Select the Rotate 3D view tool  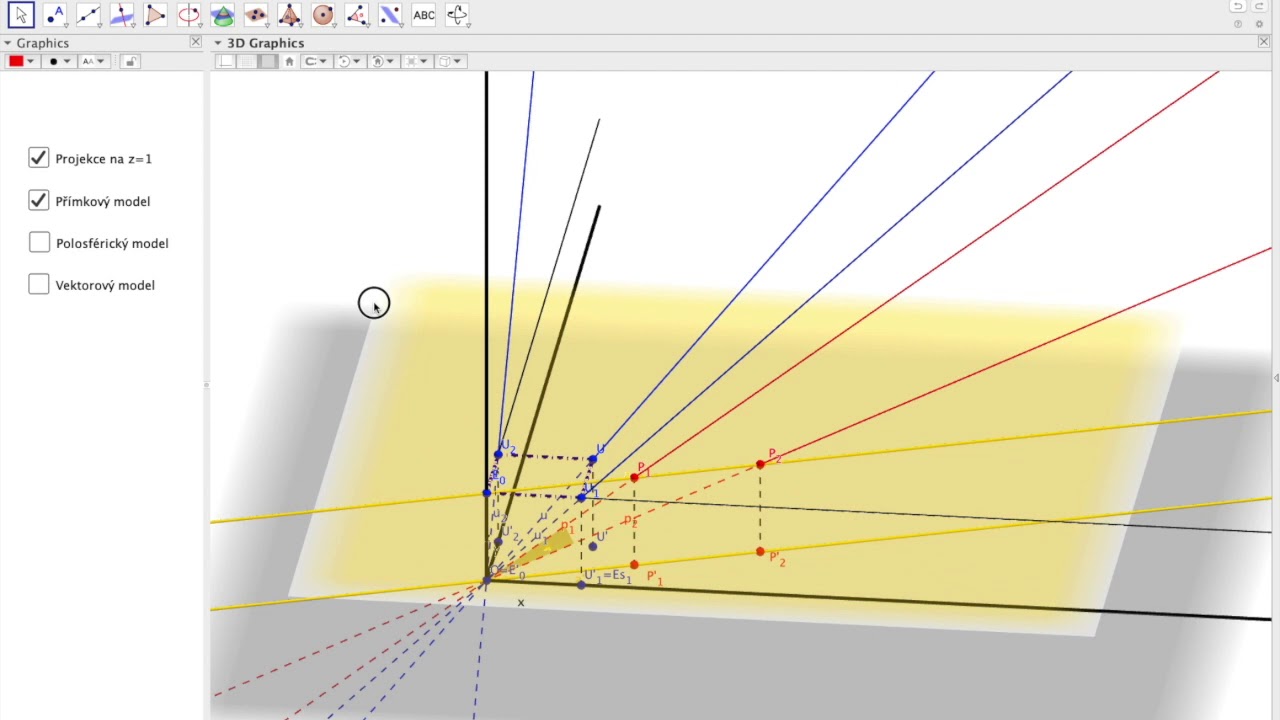tap(457, 15)
